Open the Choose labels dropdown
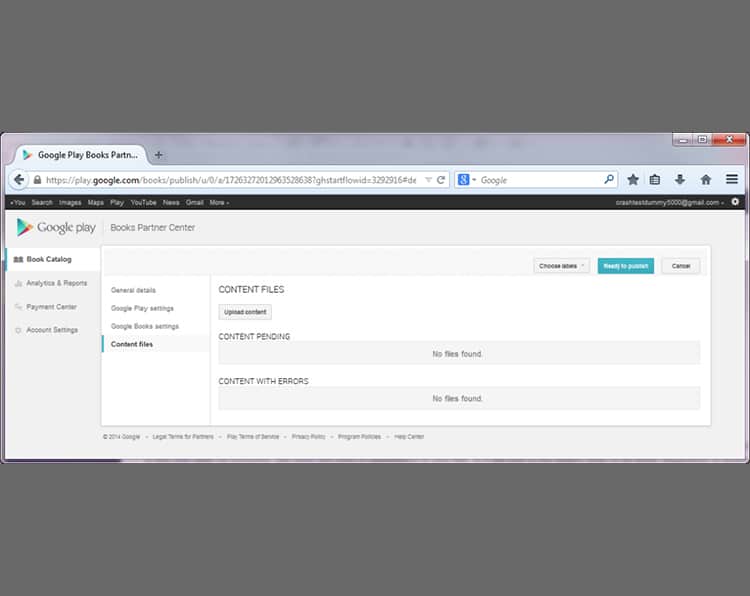This screenshot has height=596, width=750. [x=562, y=266]
